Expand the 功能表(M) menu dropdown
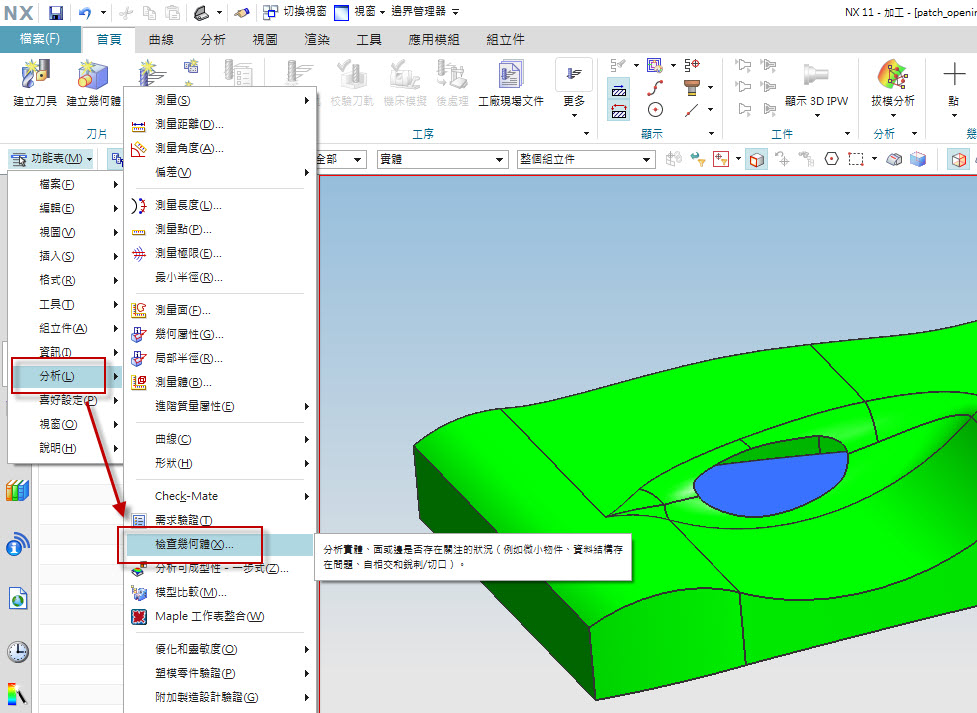977x713 pixels. (52, 159)
